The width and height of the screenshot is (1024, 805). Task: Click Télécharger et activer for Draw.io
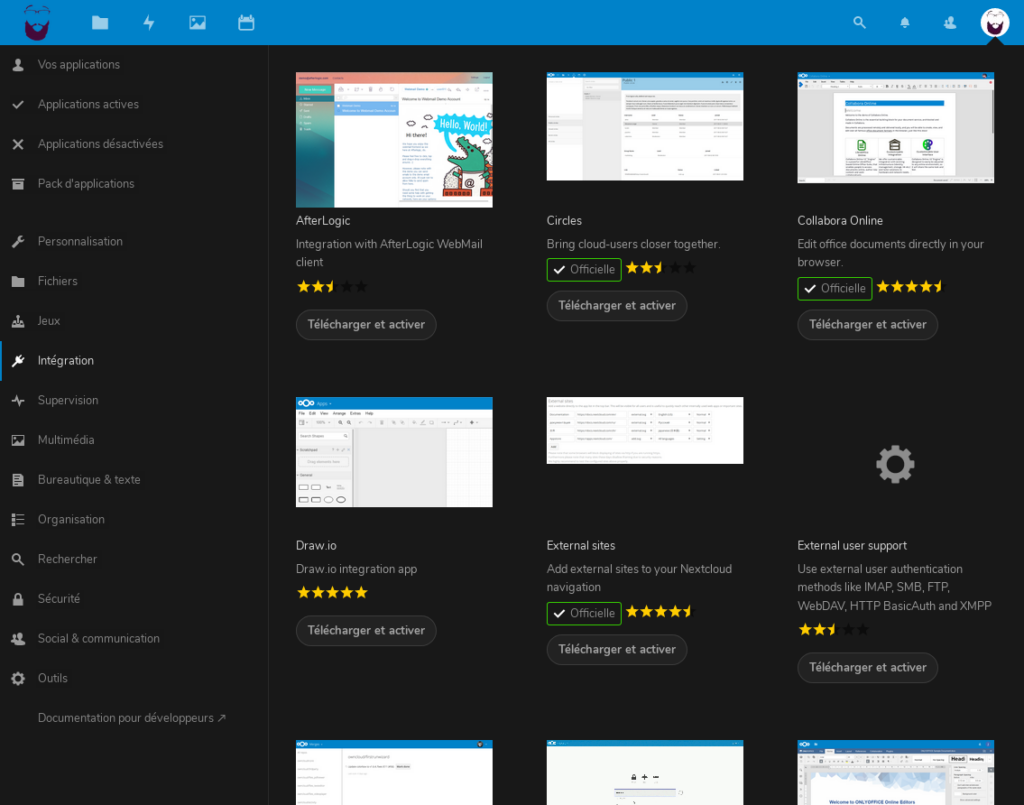(366, 631)
